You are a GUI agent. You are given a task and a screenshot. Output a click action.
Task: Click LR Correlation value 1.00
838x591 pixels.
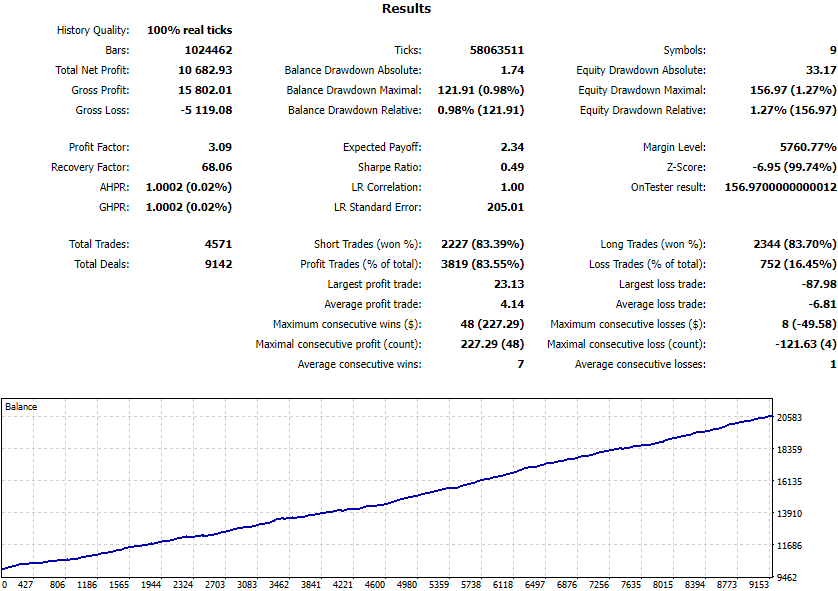pos(513,187)
